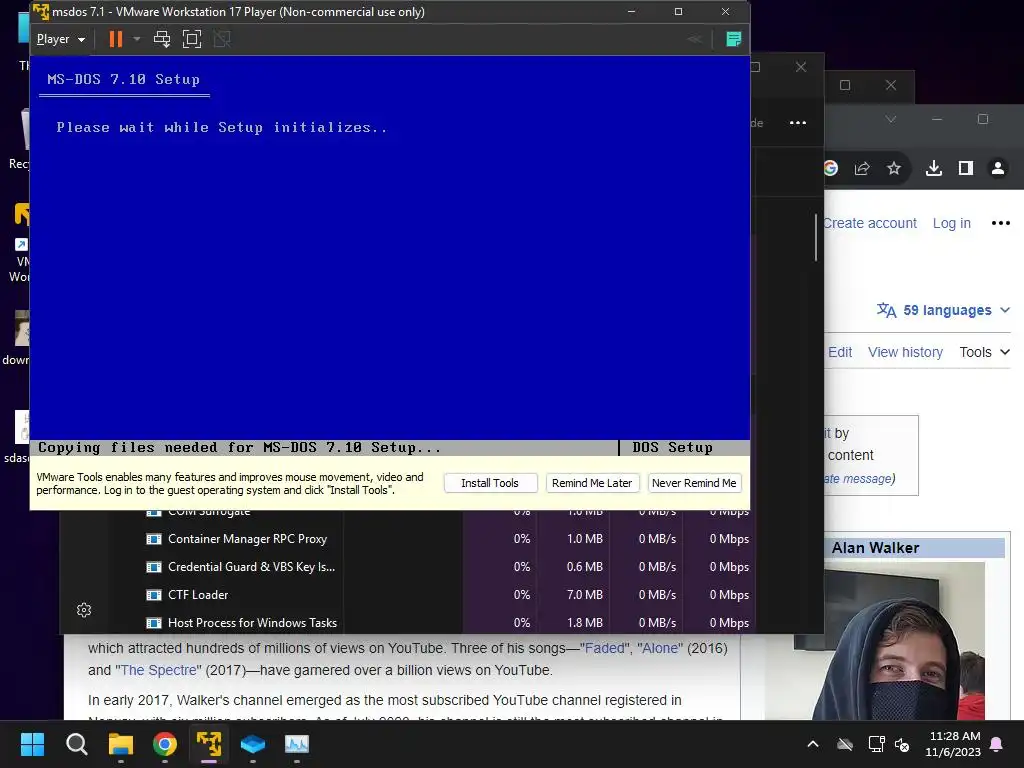Open the Player menu in VMware
The height and width of the screenshot is (768, 1024).
61,39
